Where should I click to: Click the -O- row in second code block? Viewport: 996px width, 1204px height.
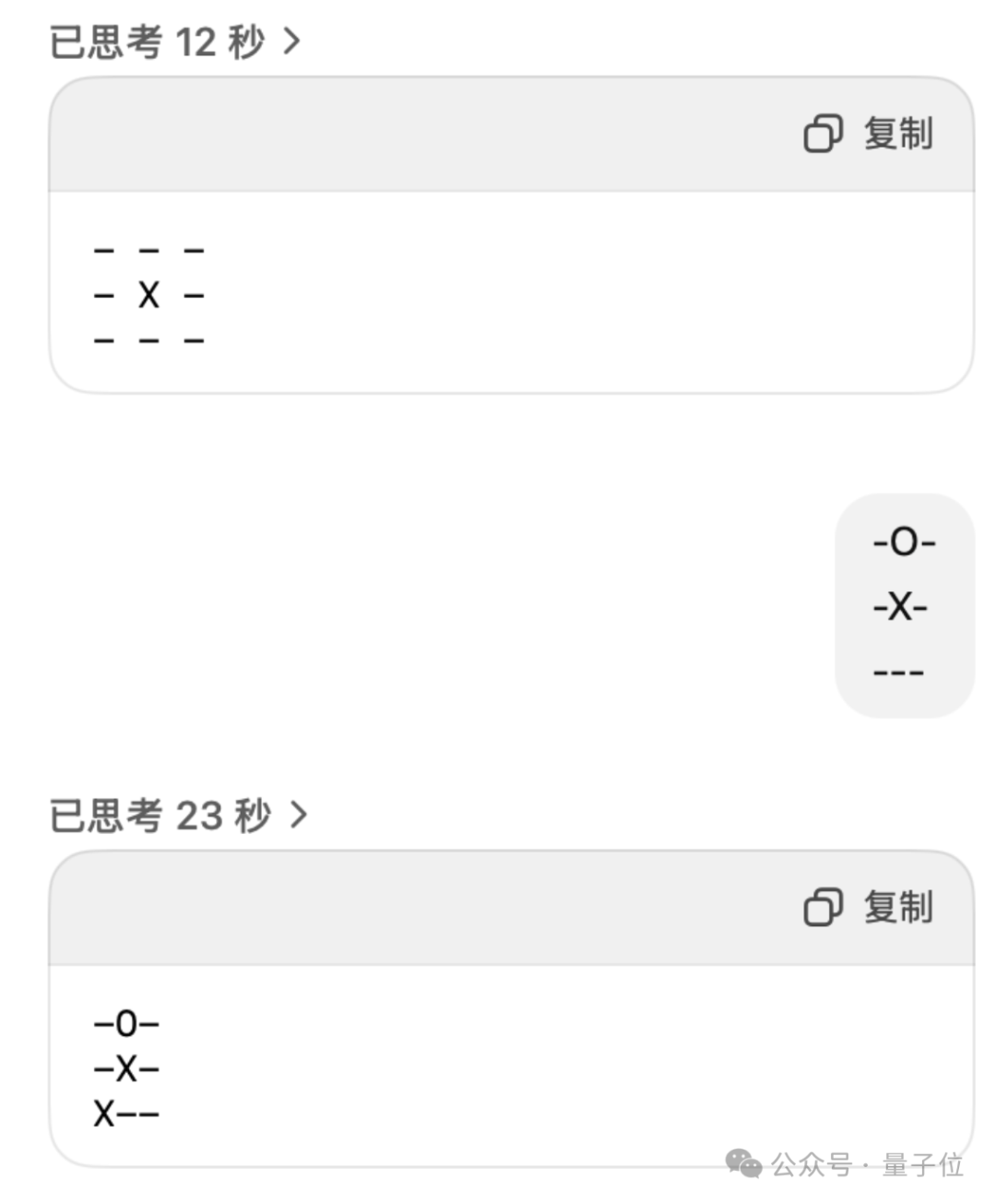click(126, 1023)
